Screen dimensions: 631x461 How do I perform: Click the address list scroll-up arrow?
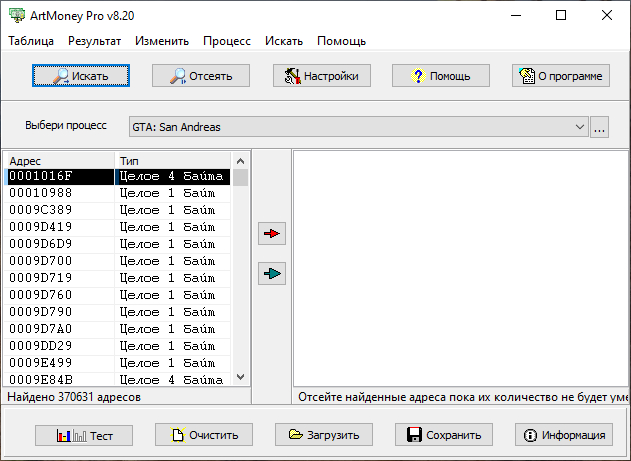coord(240,161)
